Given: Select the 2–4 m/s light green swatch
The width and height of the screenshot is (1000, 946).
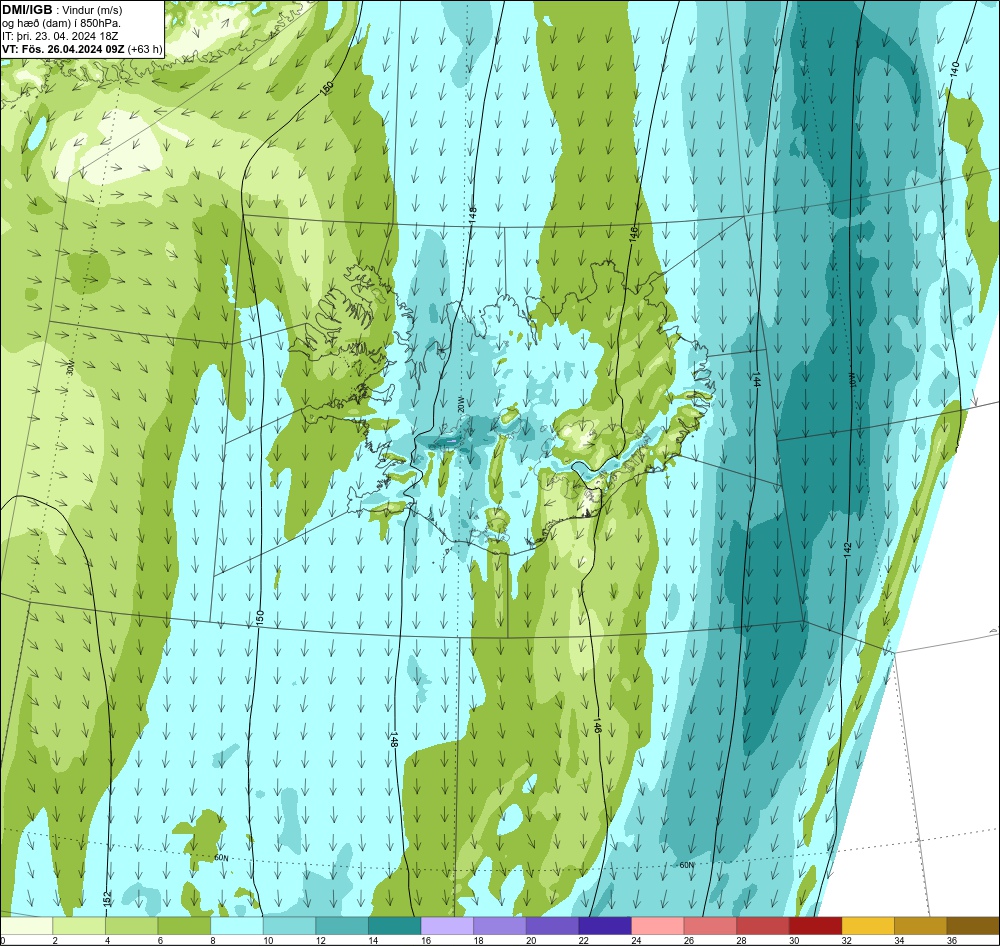Looking at the screenshot, I should pyautogui.click(x=79, y=926).
